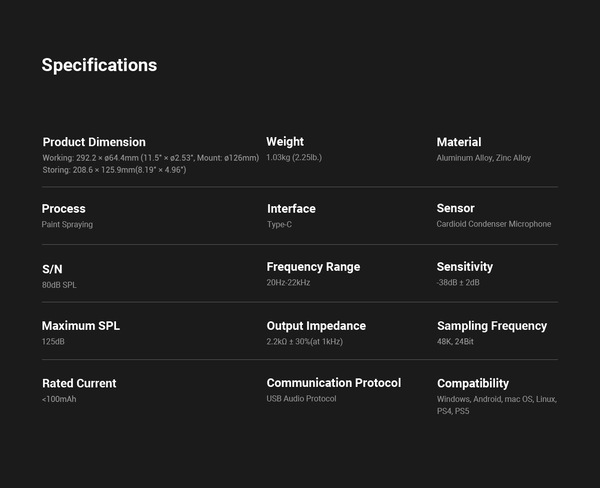600x488 pixels.
Task: Click Aluminum Alloy, Zinc Alloy text
Action: point(483,158)
